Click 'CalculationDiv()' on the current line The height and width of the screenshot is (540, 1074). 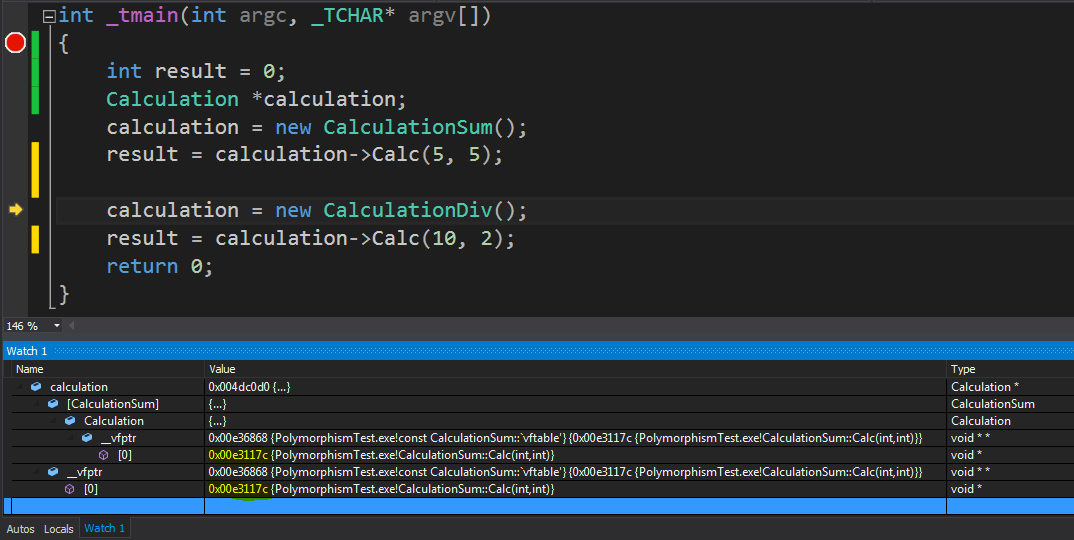click(x=419, y=210)
